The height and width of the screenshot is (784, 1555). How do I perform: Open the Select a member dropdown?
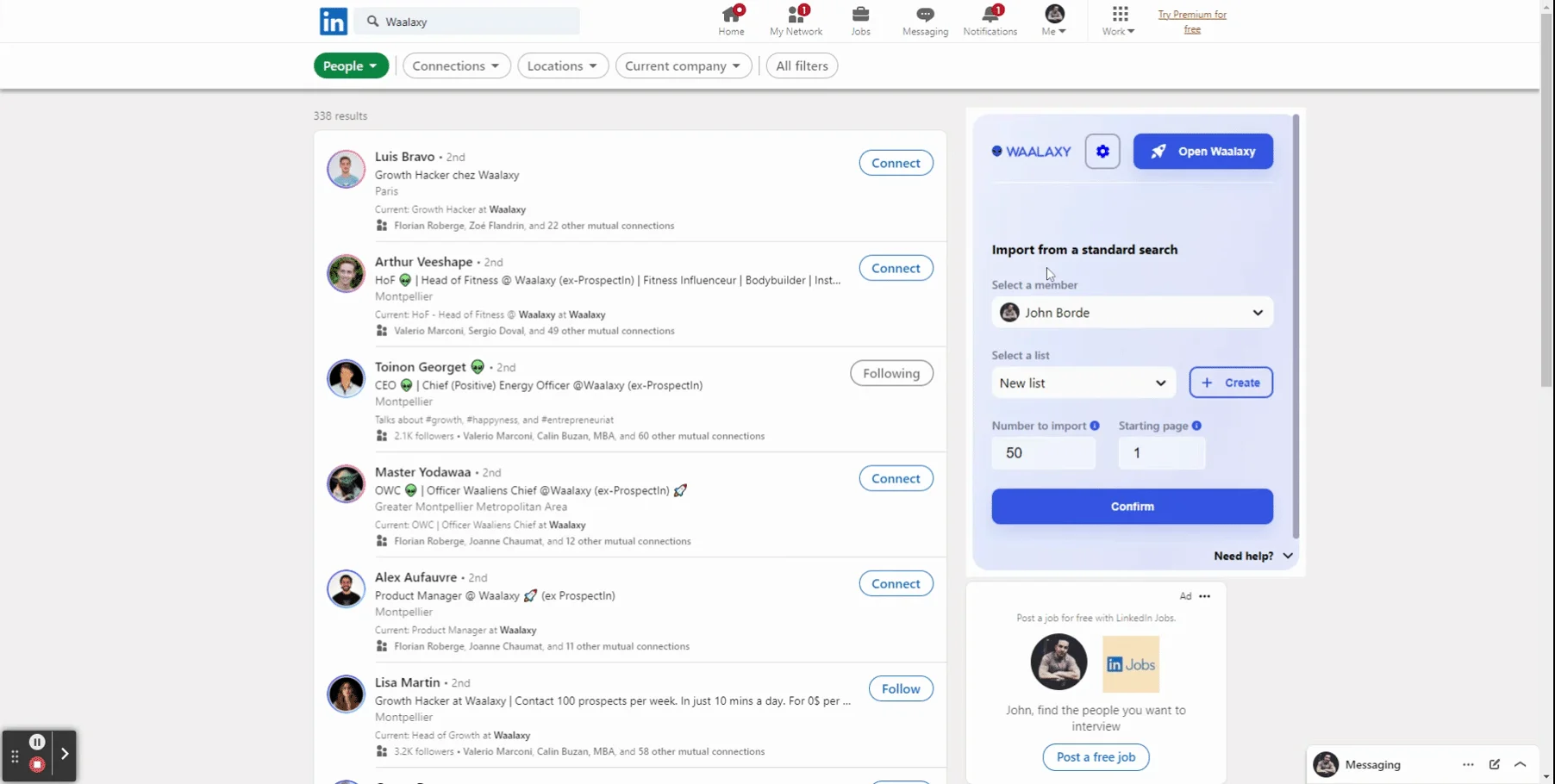point(1132,312)
